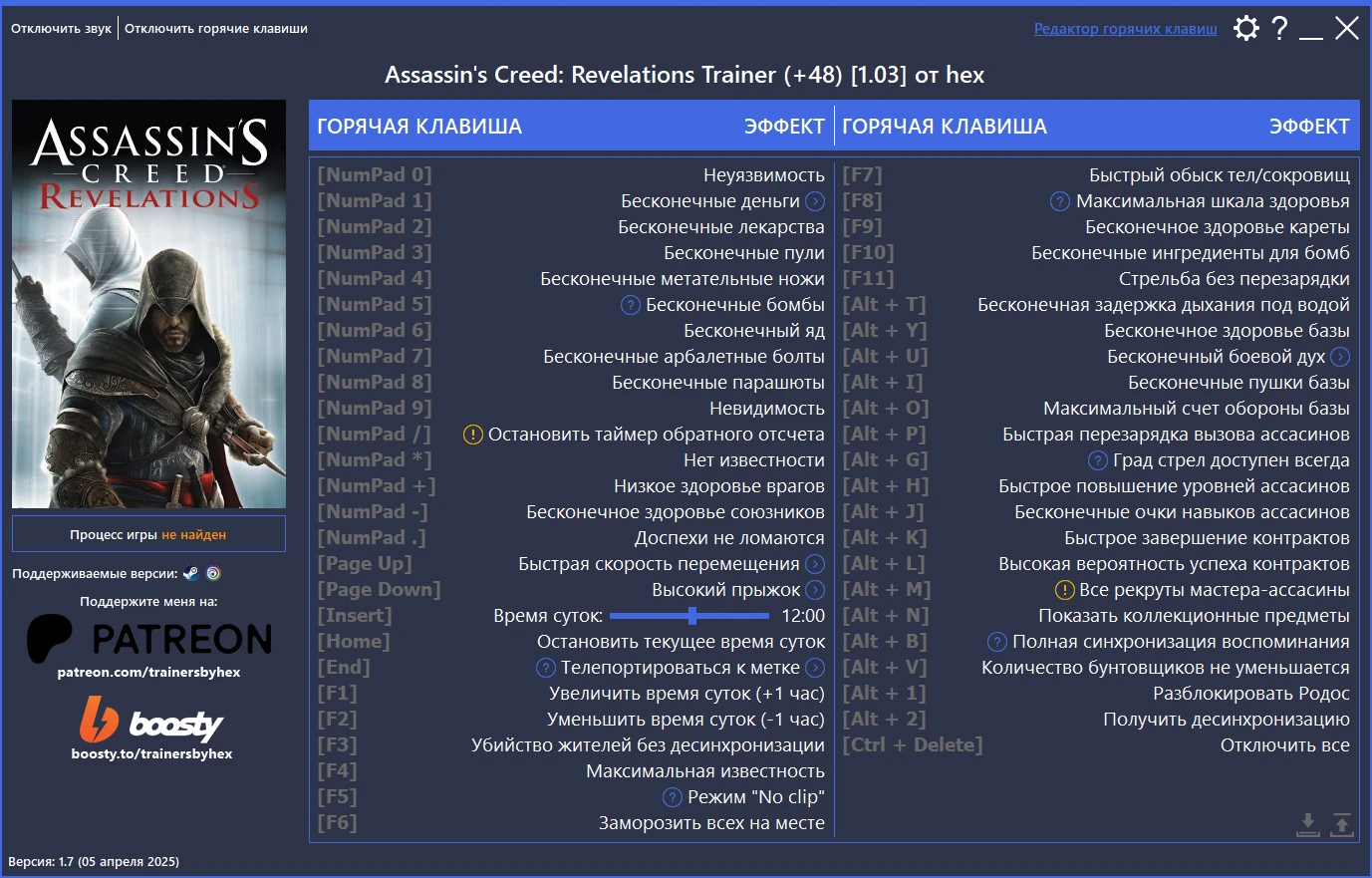Open help via the question mark icon
1372x878 pixels.
pos(1280,28)
